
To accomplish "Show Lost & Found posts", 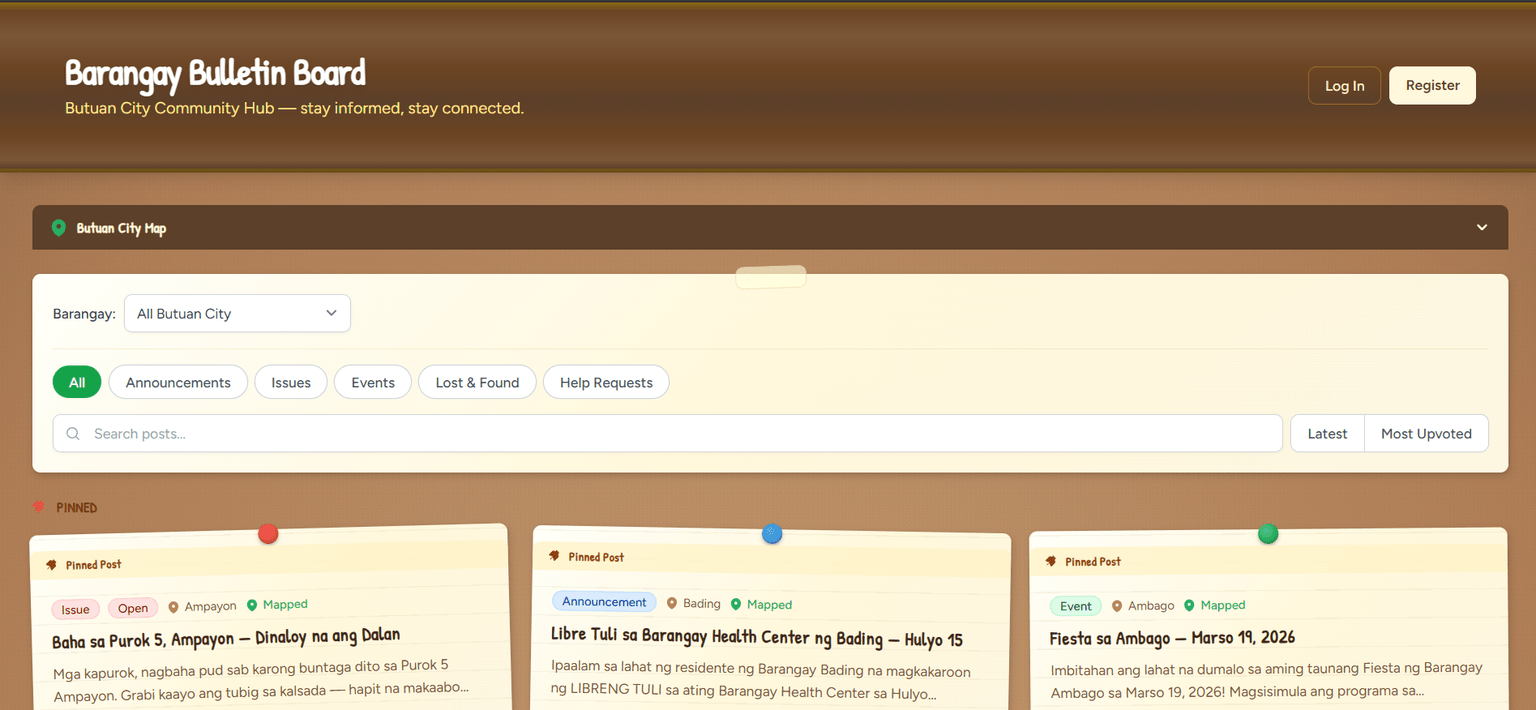I will [x=477, y=382].
